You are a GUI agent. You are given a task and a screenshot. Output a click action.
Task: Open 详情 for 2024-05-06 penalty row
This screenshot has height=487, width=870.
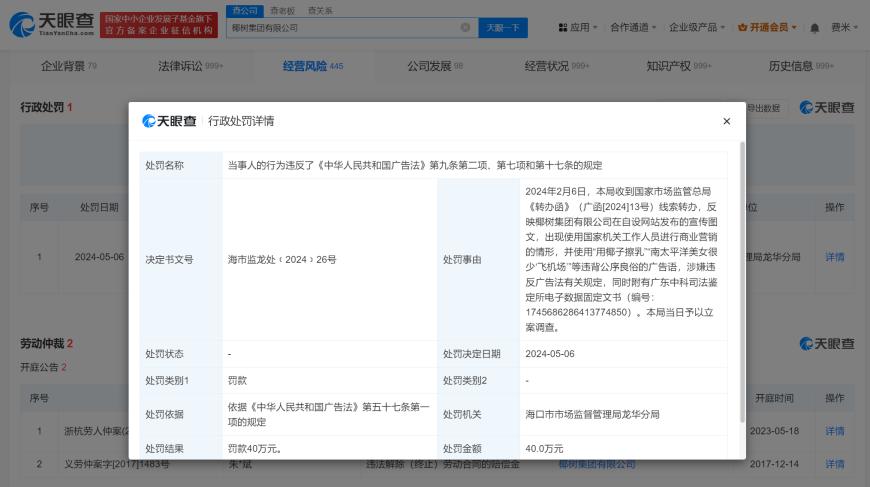(834, 257)
